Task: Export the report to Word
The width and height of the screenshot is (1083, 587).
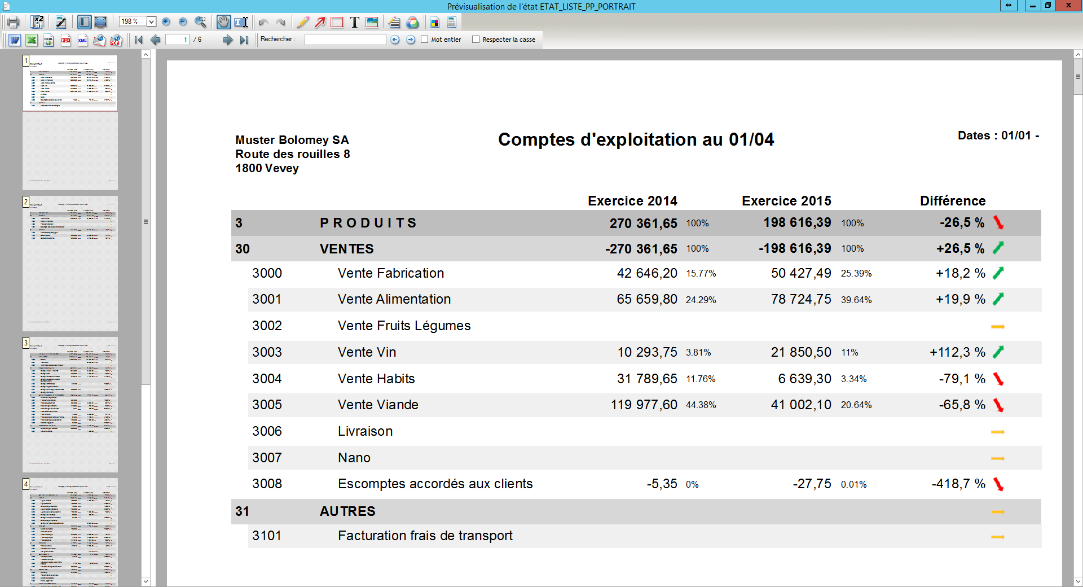Action: [x=15, y=40]
